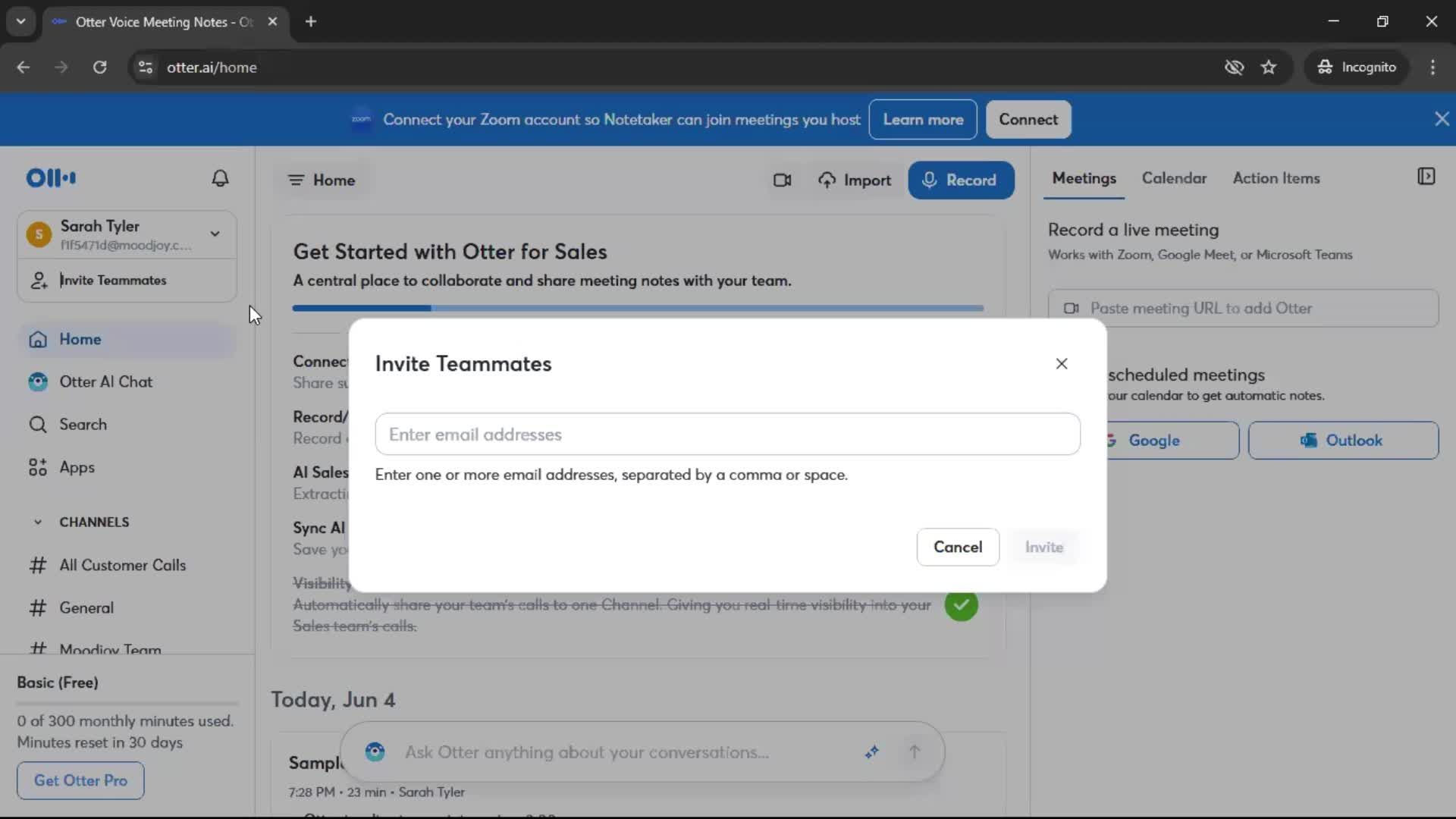Click the send arrow in Otter chat bar

point(915,752)
